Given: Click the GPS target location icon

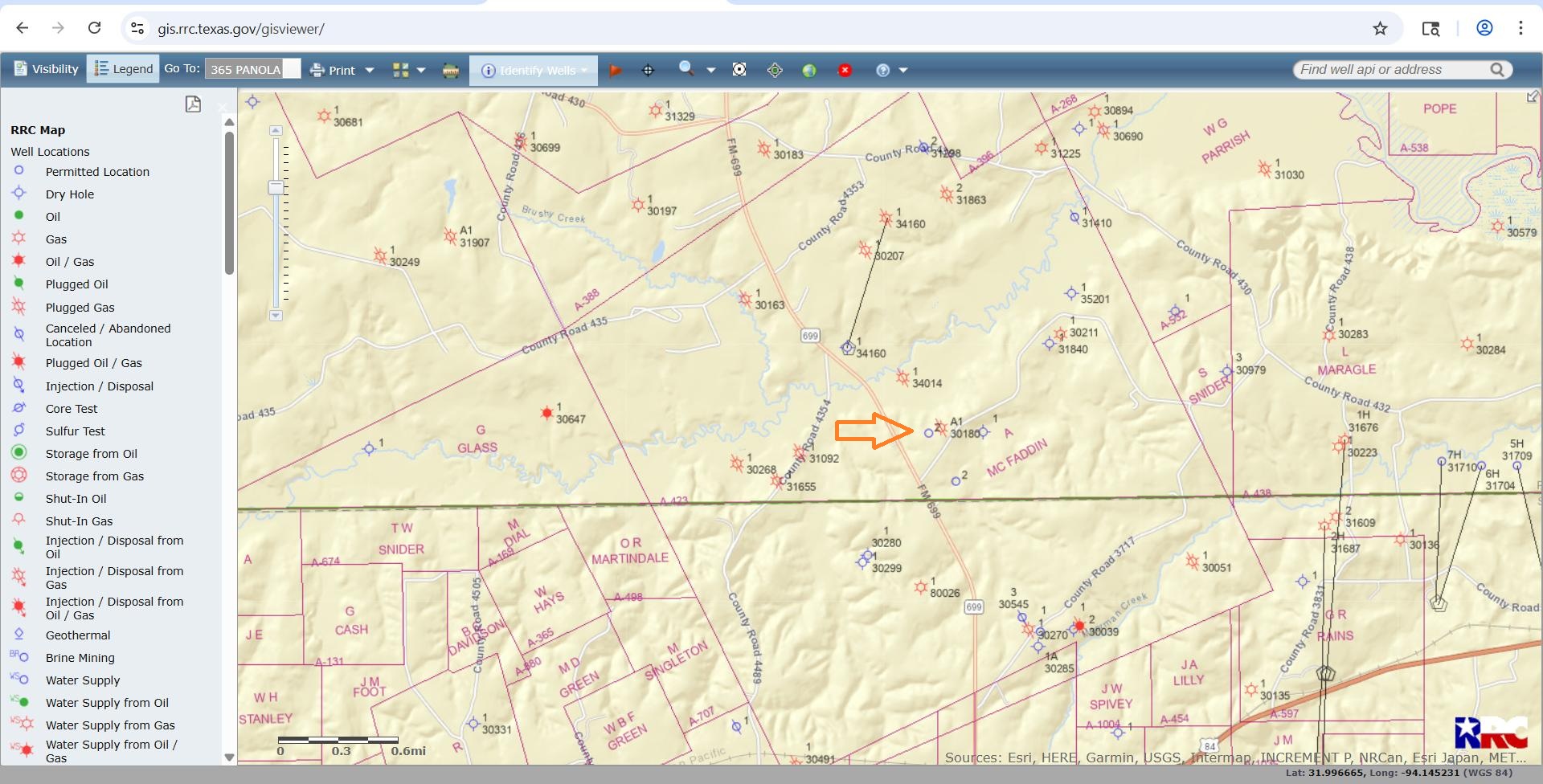Looking at the screenshot, I should coord(775,71).
